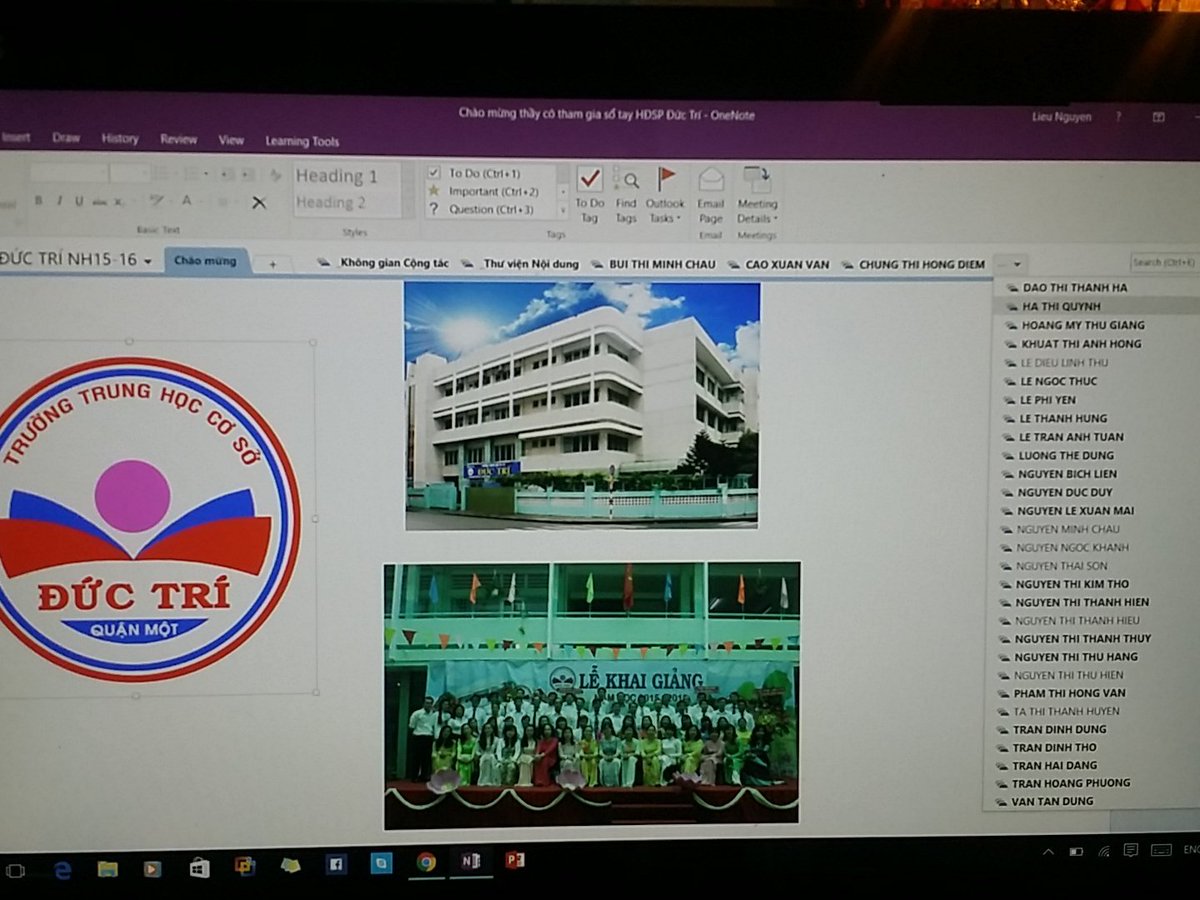Select the Question (Ctrl+3) tag
This screenshot has height=900, width=1200.
pos(433,209)
